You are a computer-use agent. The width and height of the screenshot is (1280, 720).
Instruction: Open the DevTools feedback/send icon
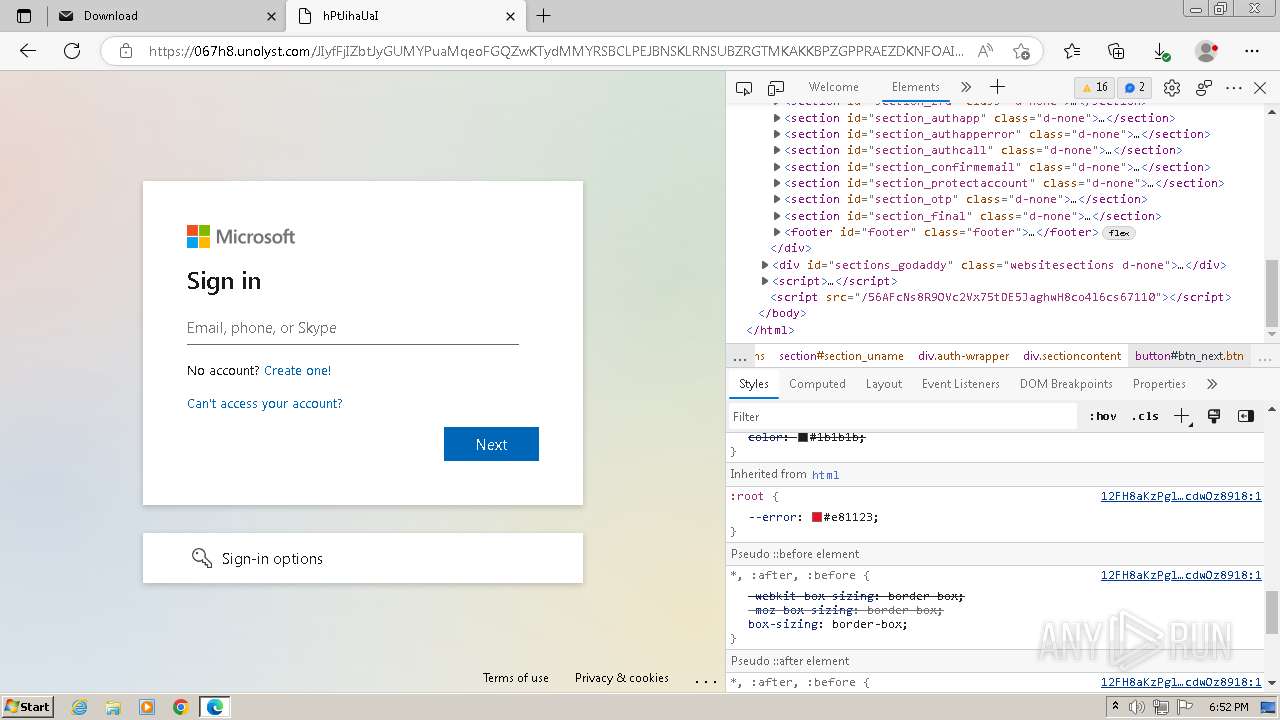pyautogui.click(x=1204, y=88)
